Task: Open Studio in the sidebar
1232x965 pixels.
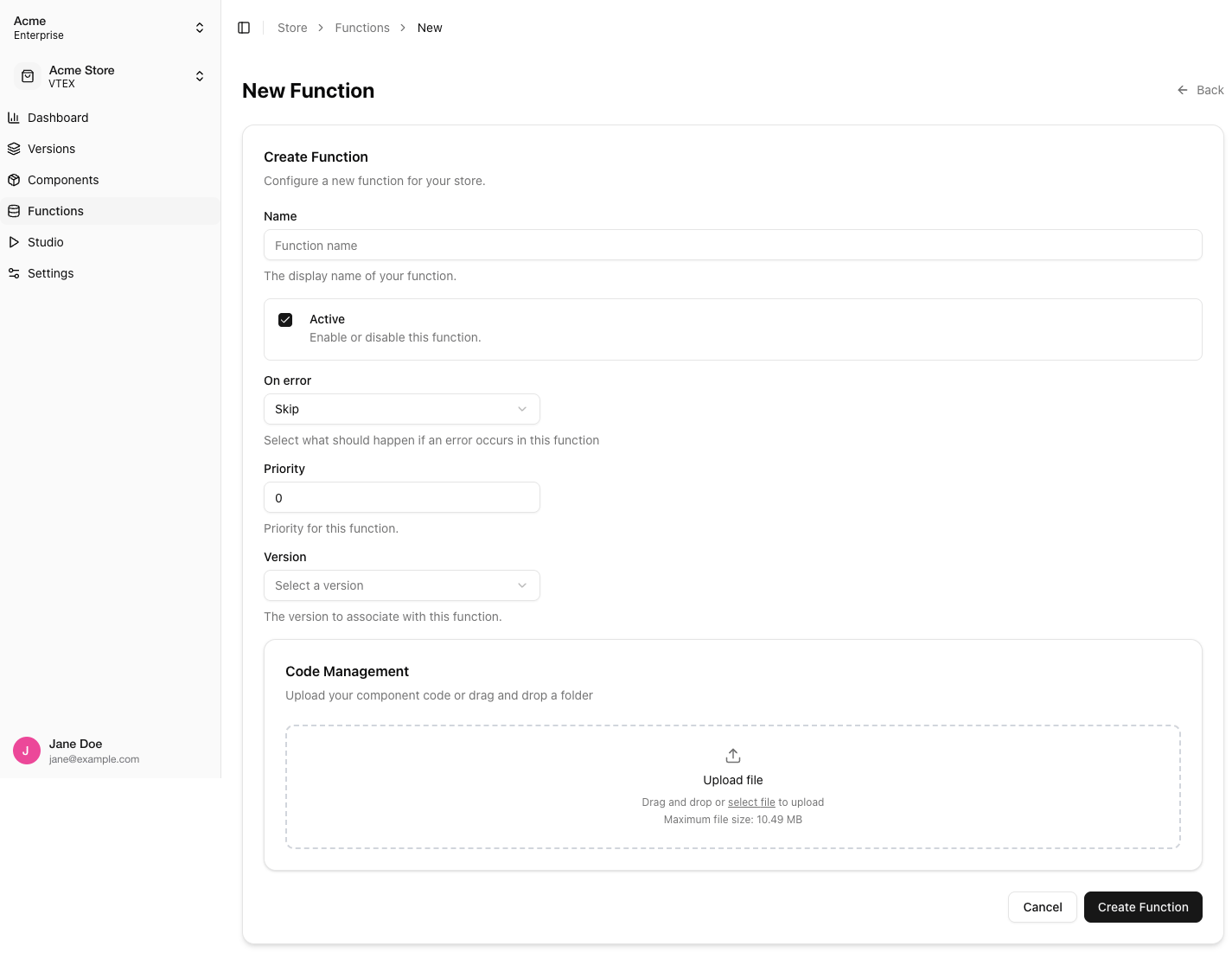Action: [110, 242]
